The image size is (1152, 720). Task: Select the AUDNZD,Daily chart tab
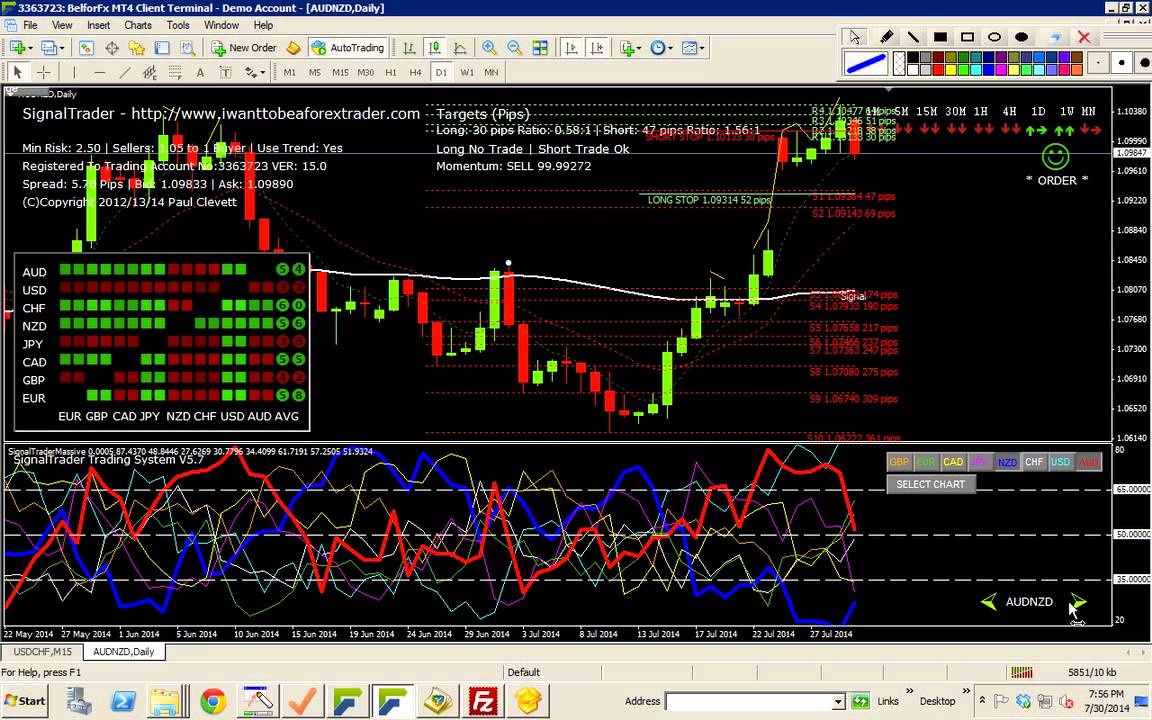123,652
